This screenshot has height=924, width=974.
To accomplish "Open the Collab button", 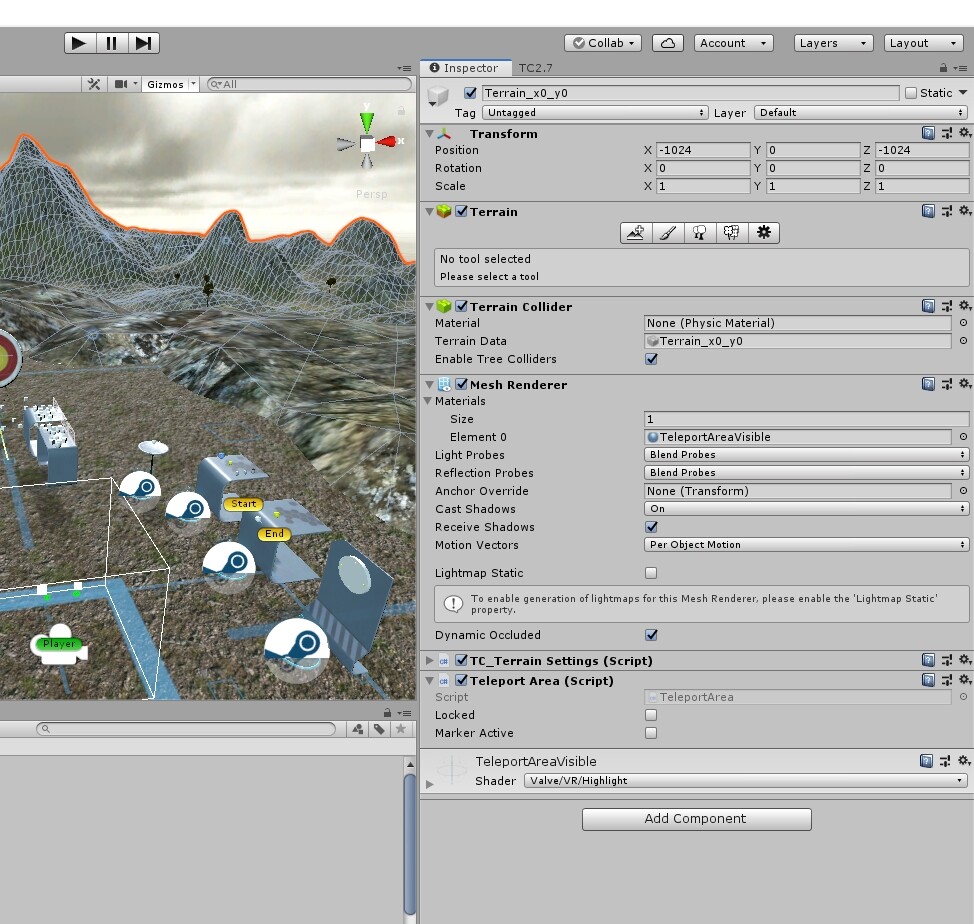I will pos(601,42).
